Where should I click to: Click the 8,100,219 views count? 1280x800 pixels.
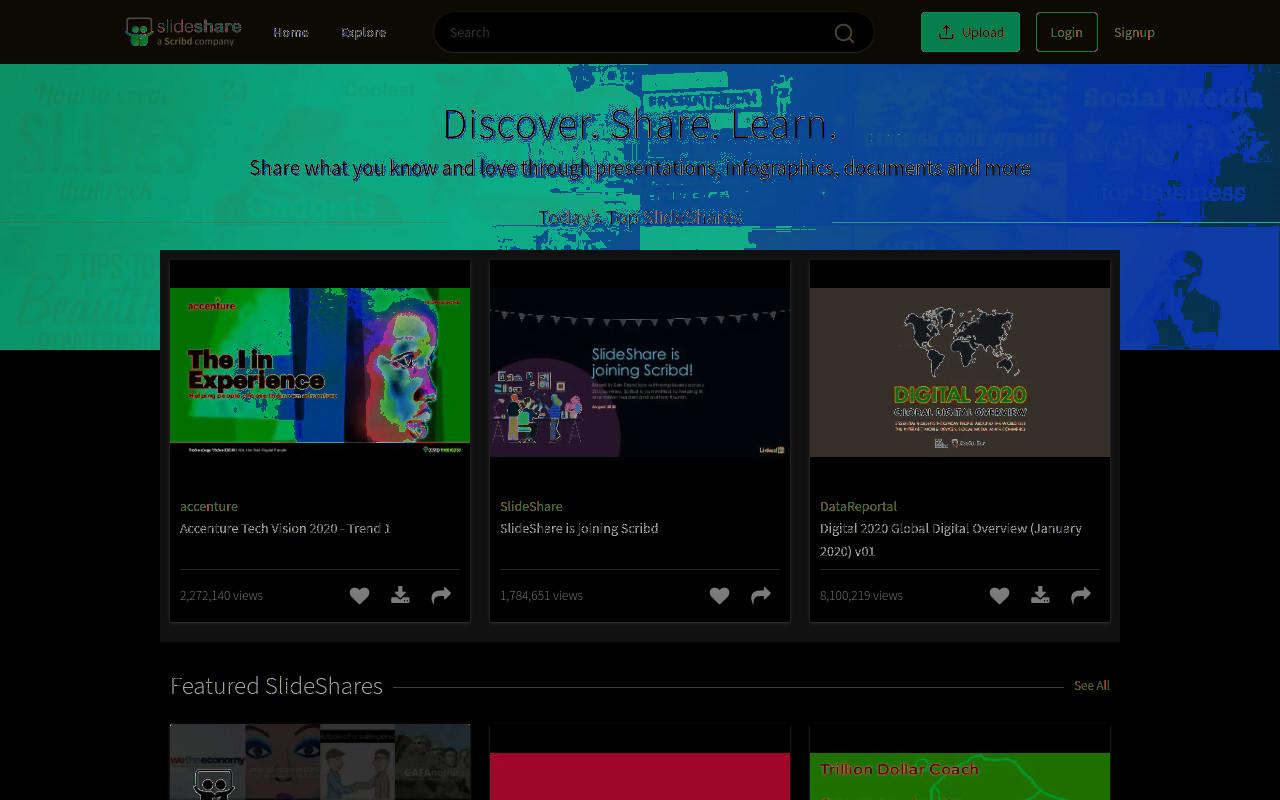(x=861, y=595)
